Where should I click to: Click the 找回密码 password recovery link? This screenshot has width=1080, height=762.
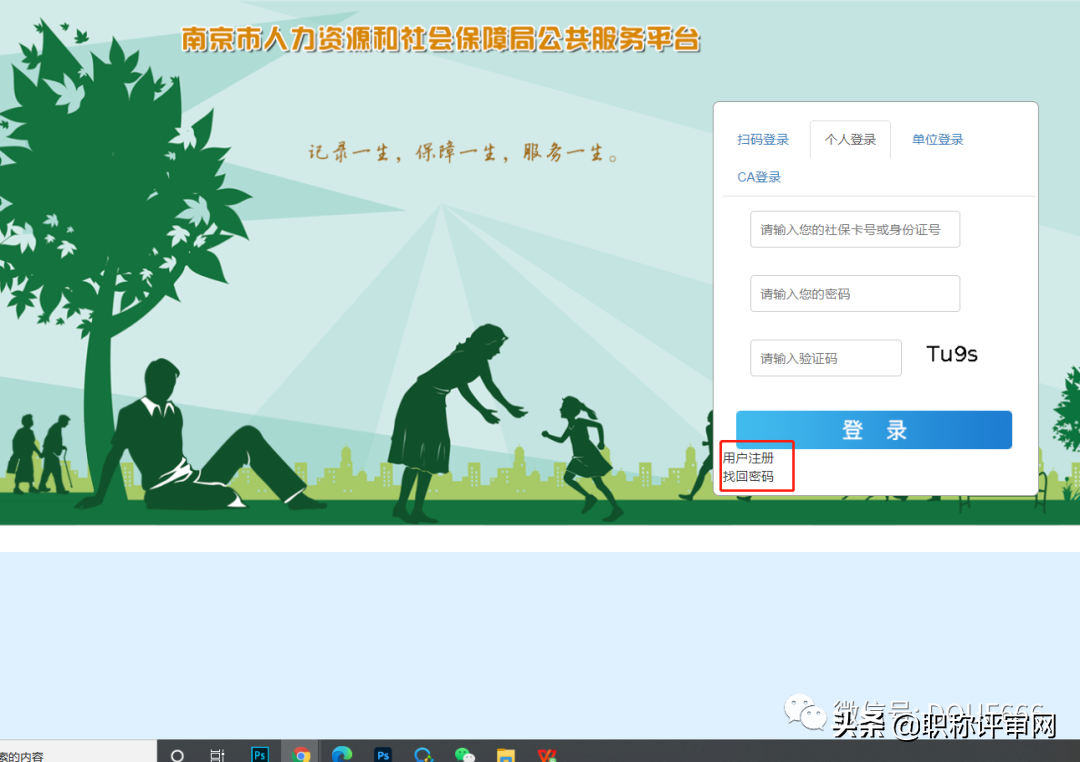point(749,475)
